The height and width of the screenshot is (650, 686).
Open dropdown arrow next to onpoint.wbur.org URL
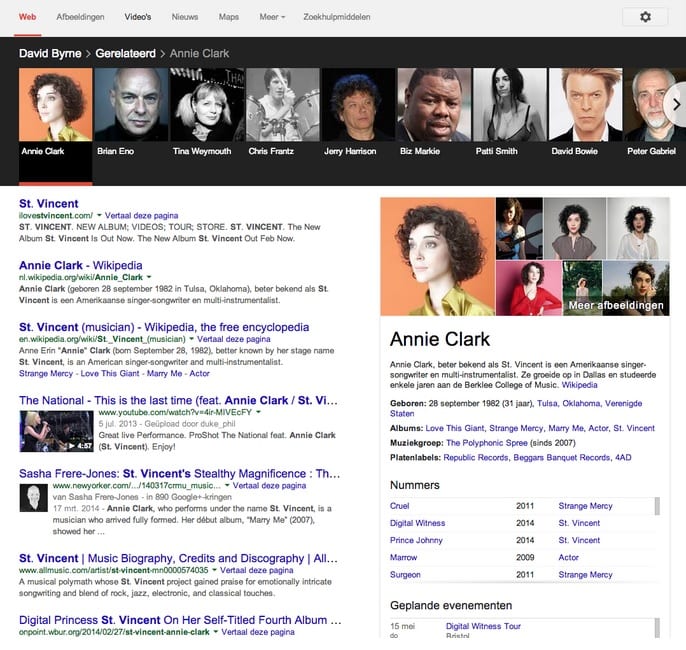coord(216,632)
